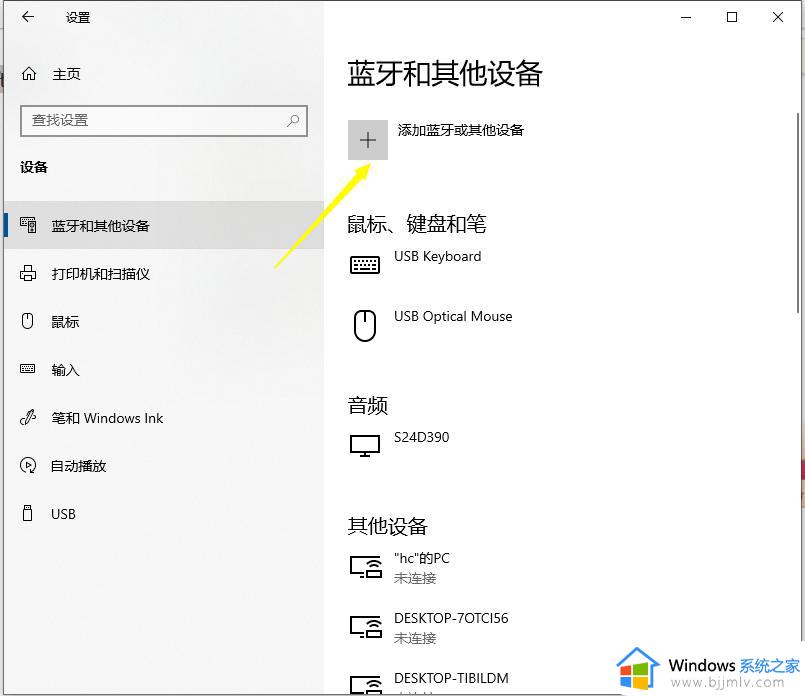Click the DESKTOP-7OTCI56 device icon
This screenshot has height=696, width=805.
coord(366,627)
